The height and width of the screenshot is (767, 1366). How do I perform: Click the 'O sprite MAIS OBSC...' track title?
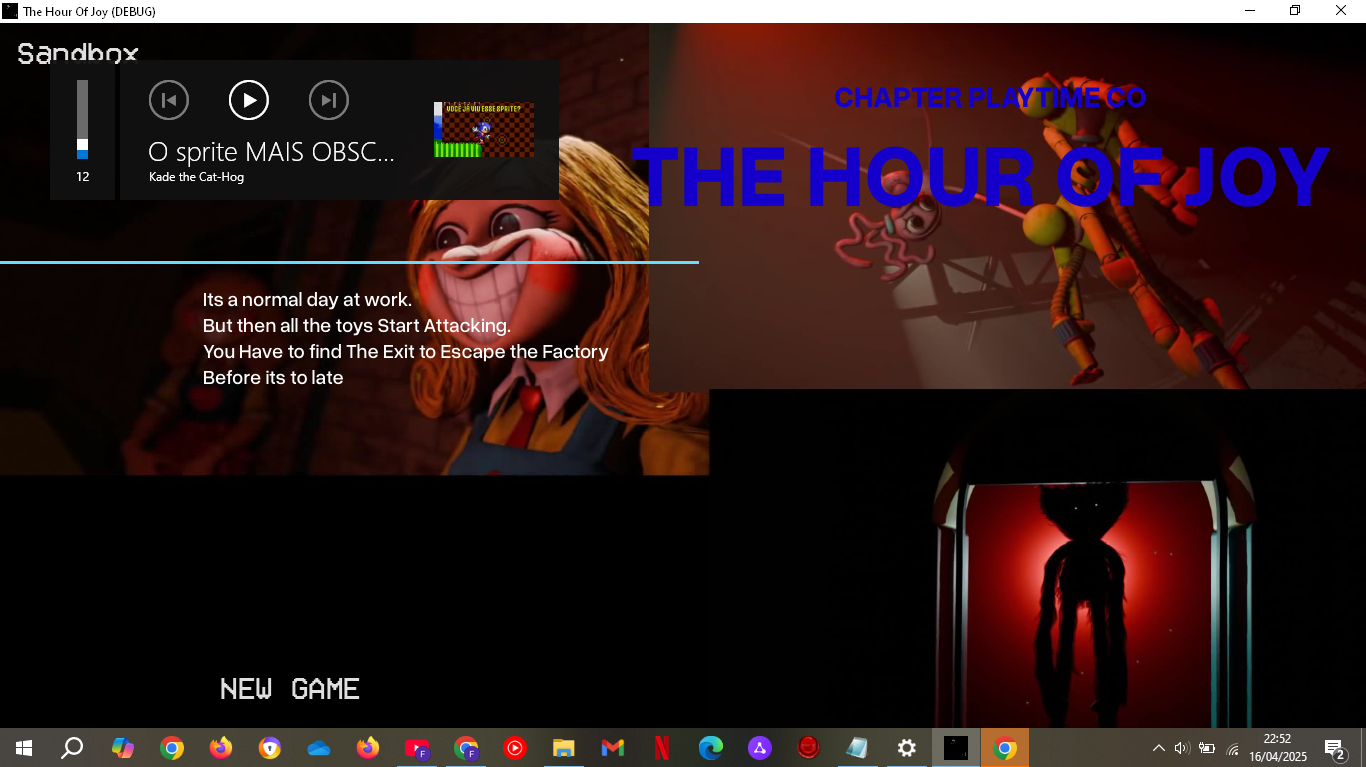271,152
